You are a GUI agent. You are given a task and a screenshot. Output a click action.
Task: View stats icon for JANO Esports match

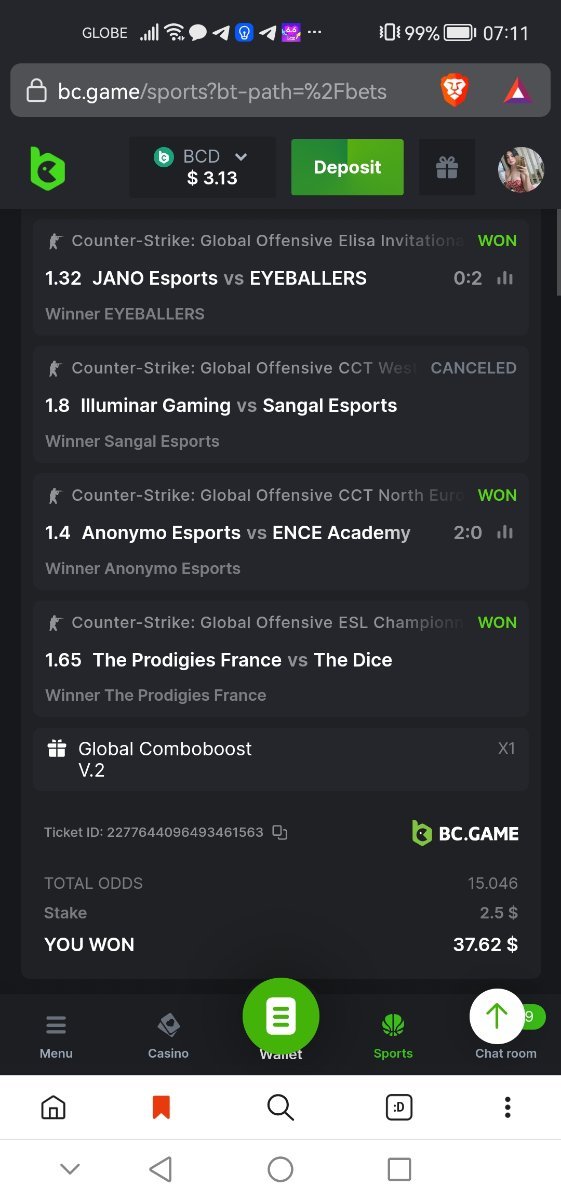[x=505, y=278]
